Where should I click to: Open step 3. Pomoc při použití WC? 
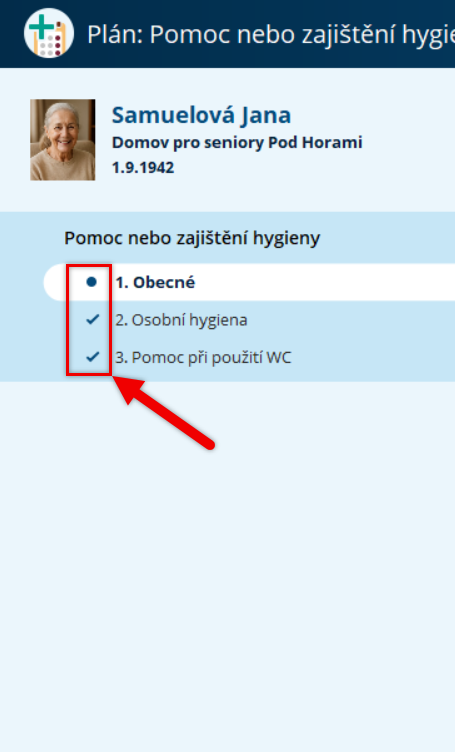point(203,357)
